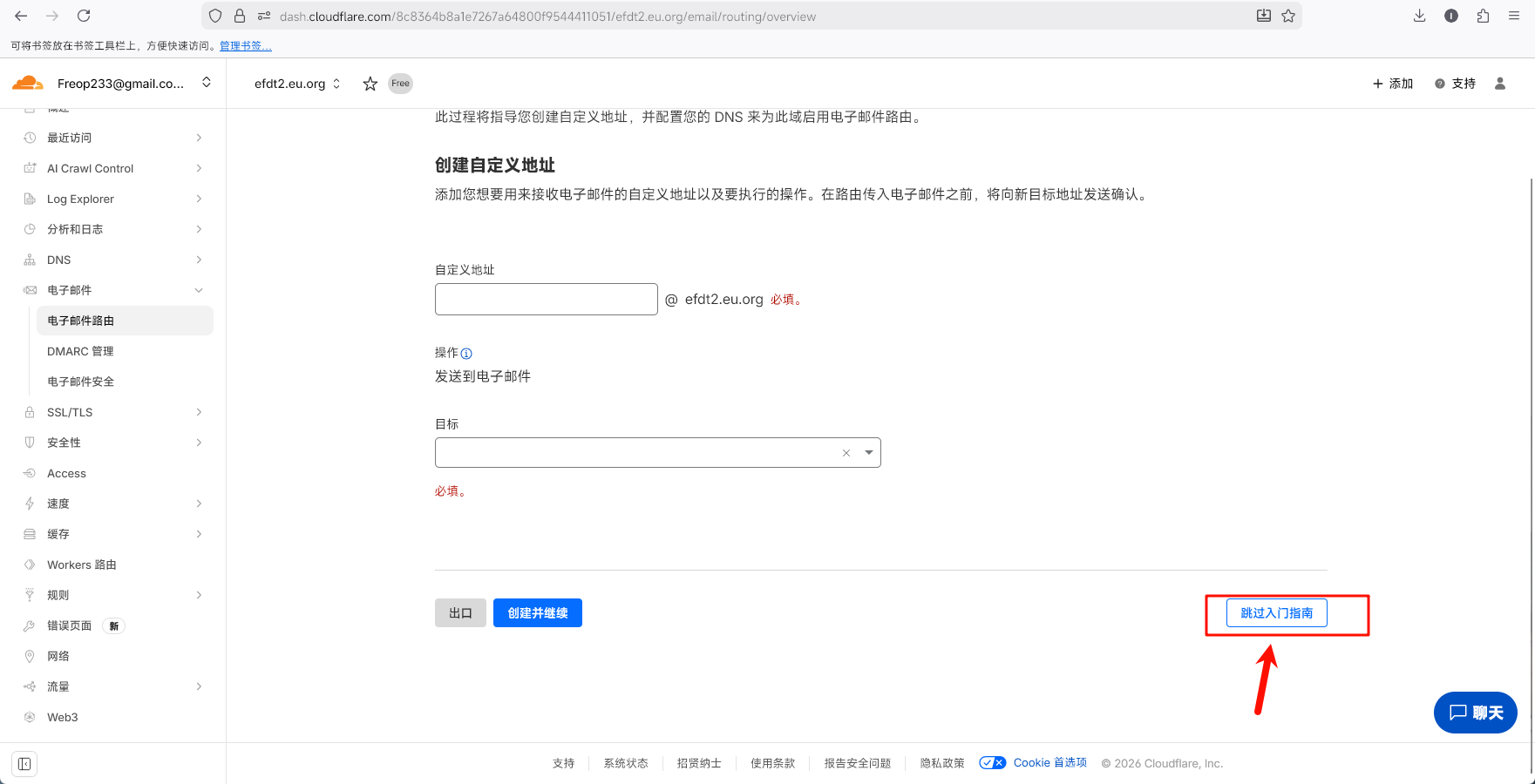Viewport: 1535px width, 784px height.
Task: Expand the account switcher dropdown
Action: tap(207, 83)
